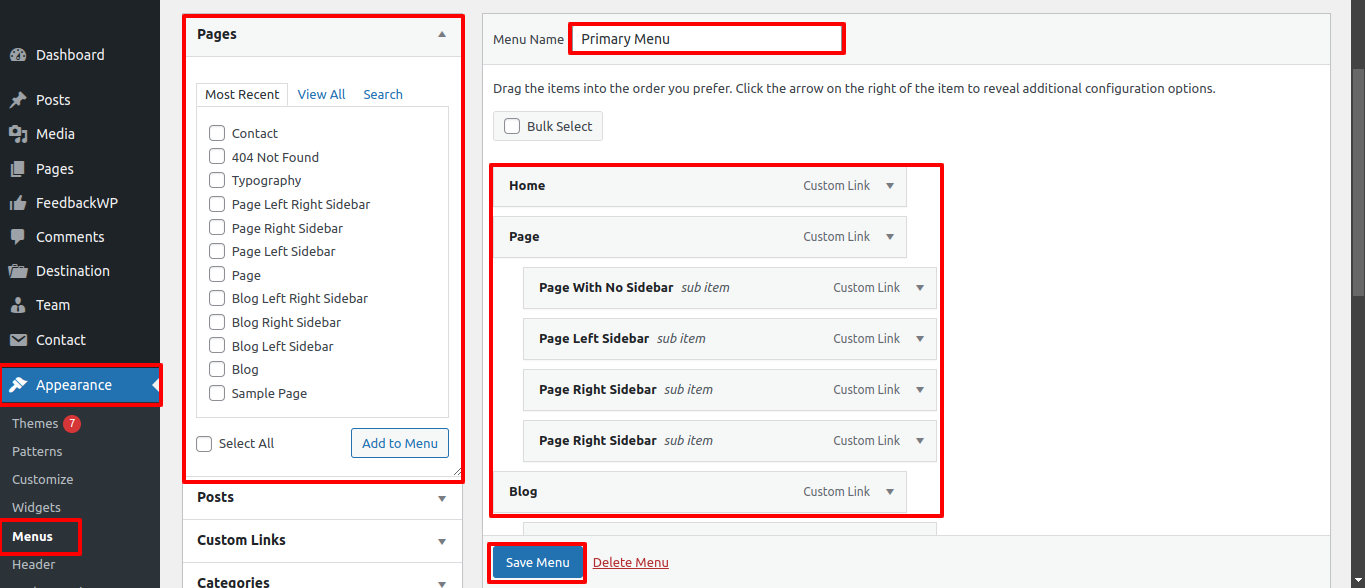Tick the Sample Page checkbox
This screenshot has width=1365, height=588.
click(x=217, y=393)
